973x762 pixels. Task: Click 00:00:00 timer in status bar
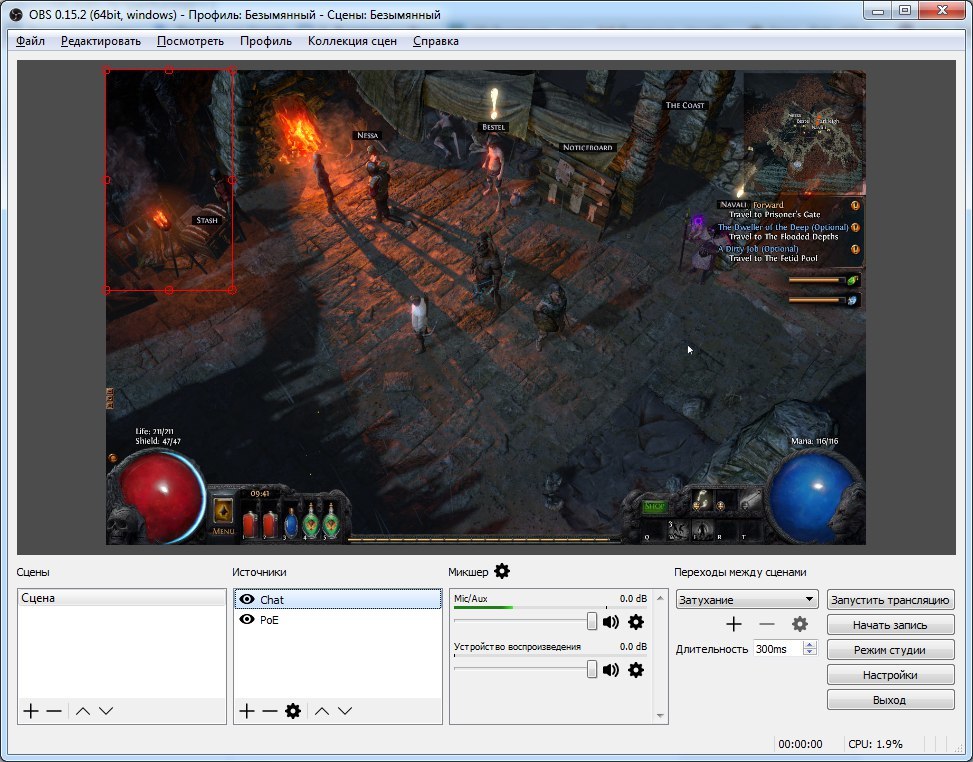800,744
